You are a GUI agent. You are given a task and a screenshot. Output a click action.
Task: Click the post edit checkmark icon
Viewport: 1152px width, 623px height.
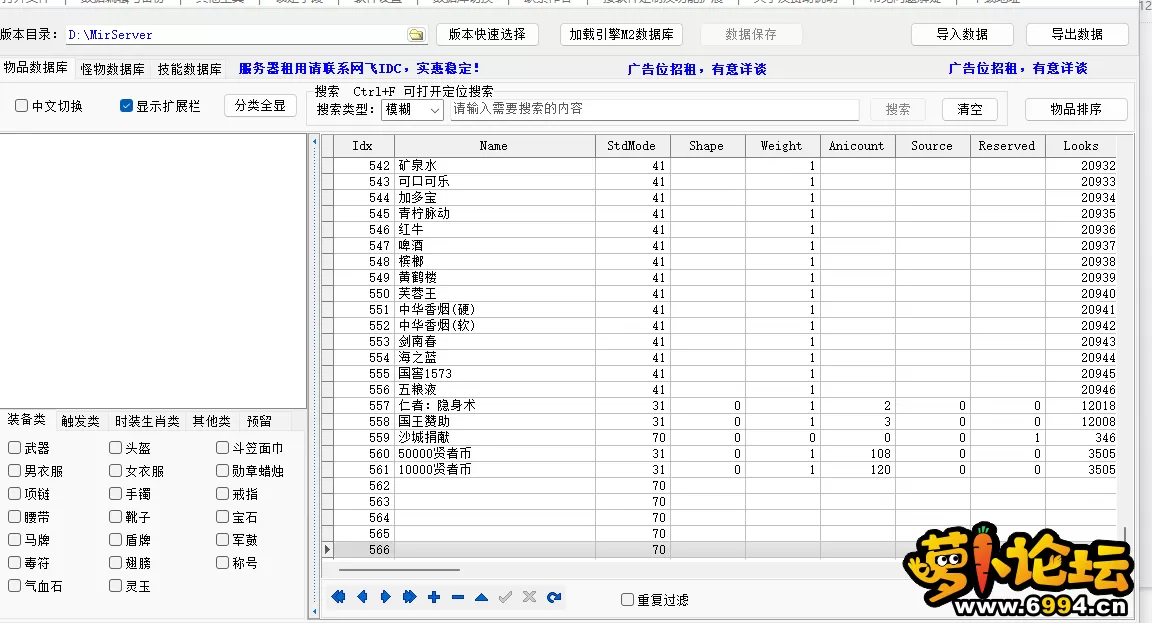[x=505, y=597]
